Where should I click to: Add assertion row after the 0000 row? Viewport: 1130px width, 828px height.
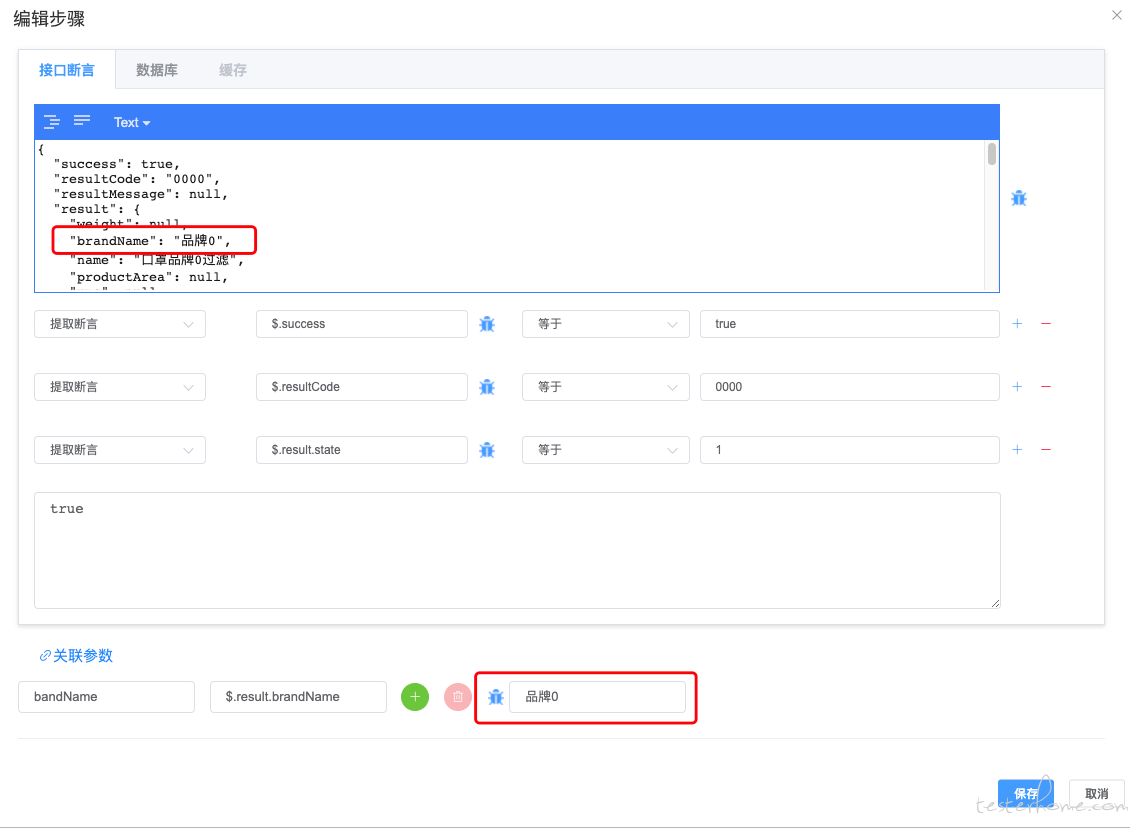(1017, 386)
